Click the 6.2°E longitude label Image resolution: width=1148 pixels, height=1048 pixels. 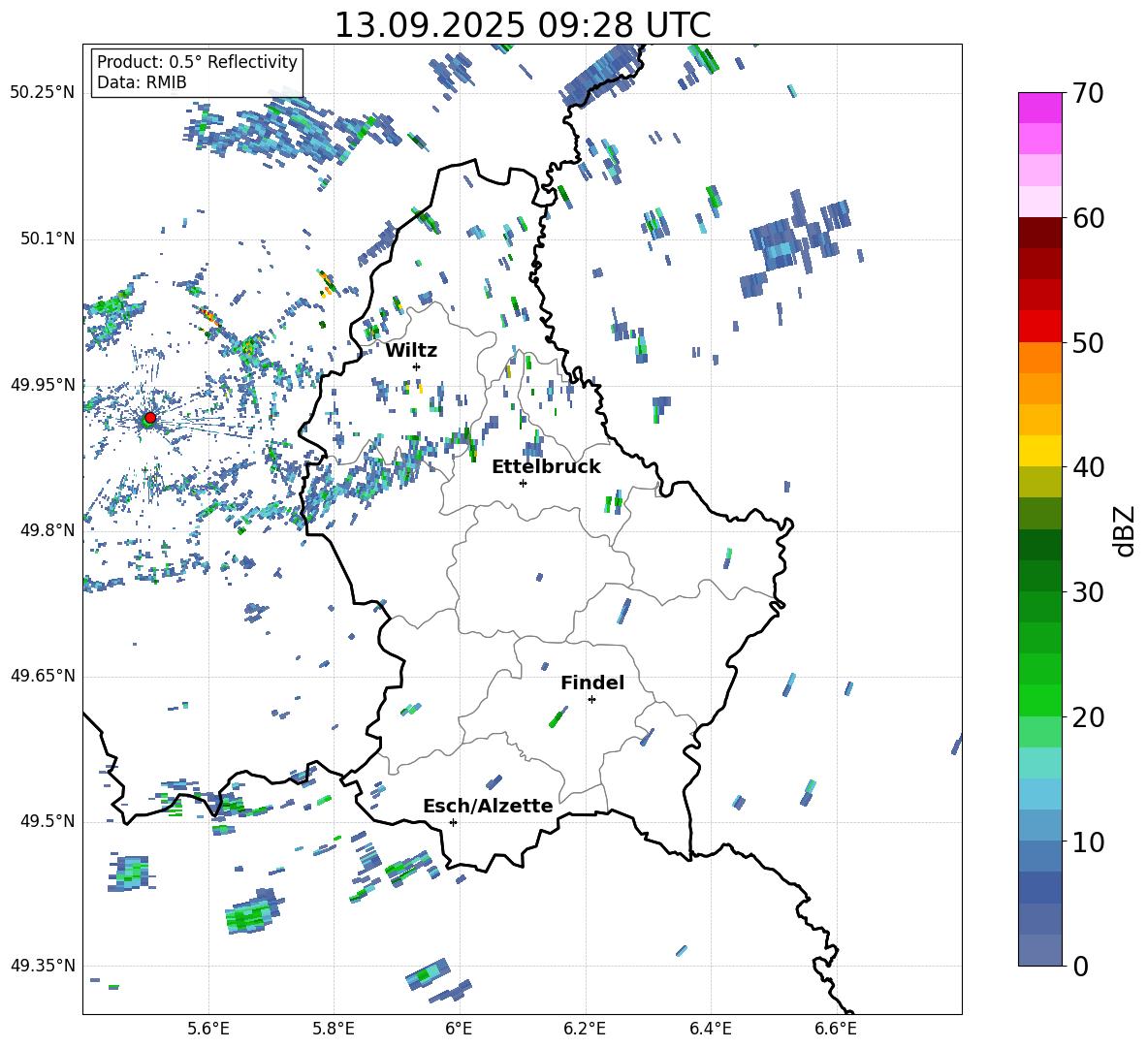click(585, 1029)
